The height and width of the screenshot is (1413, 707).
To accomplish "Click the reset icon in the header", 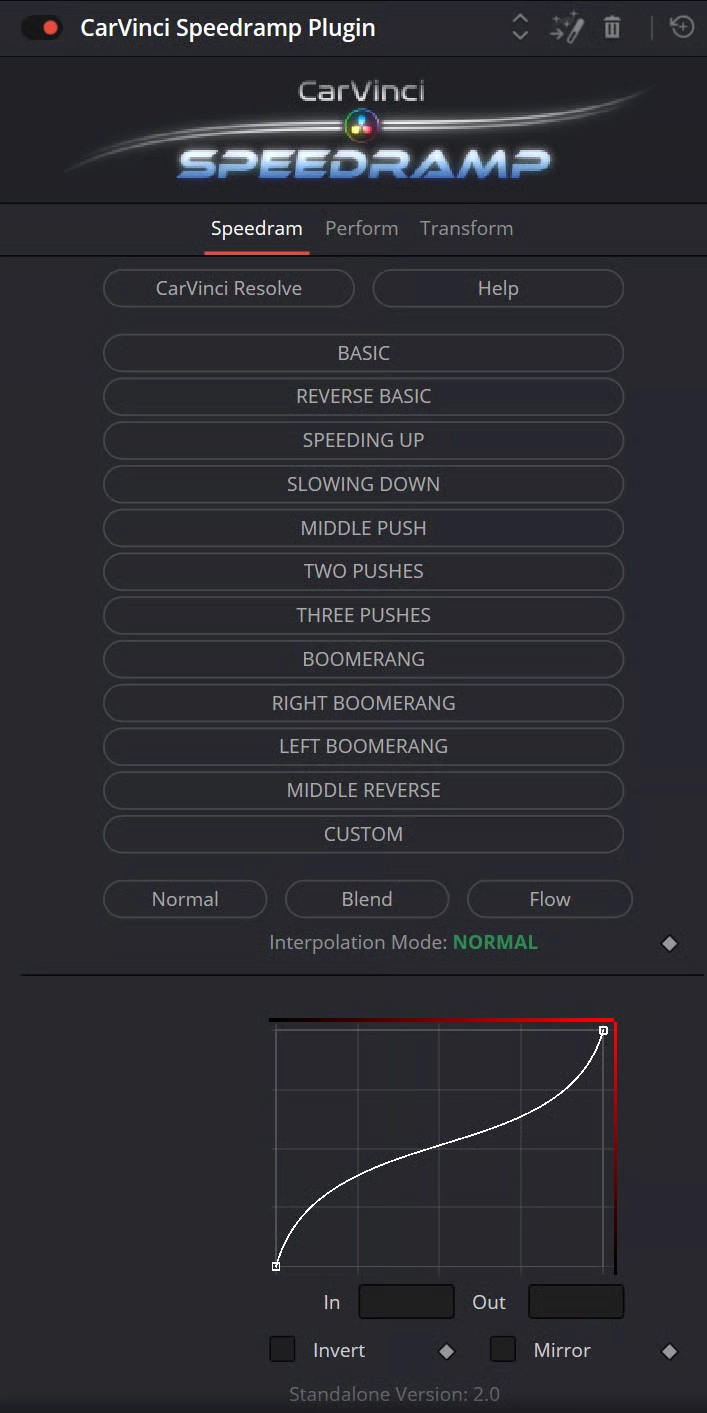I will click(x=682, y=27).
